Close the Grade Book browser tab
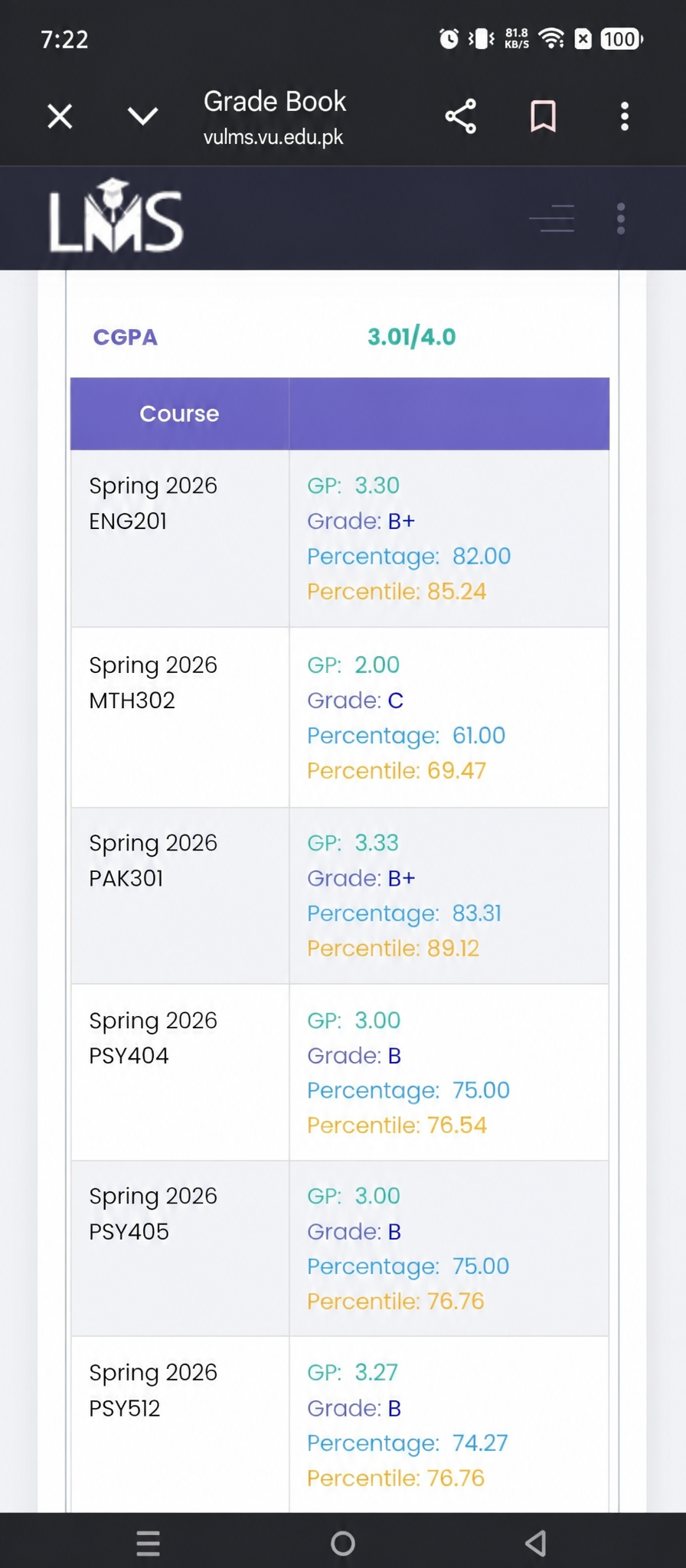The image size is (686, 1568). 60,117
